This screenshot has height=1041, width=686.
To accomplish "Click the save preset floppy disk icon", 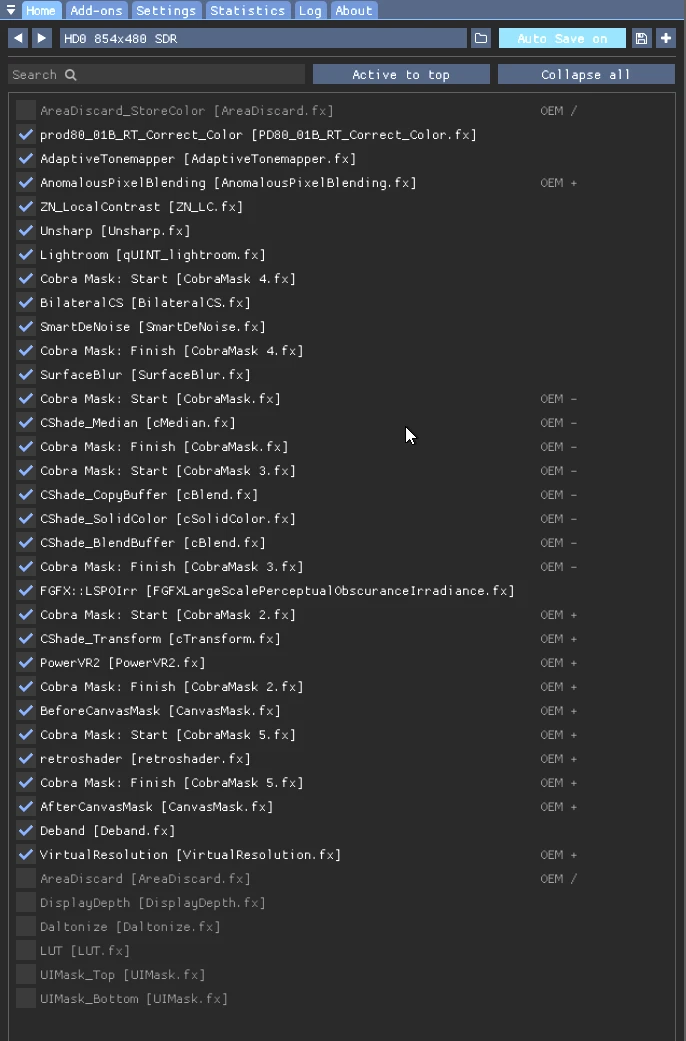I will point(641,39).
